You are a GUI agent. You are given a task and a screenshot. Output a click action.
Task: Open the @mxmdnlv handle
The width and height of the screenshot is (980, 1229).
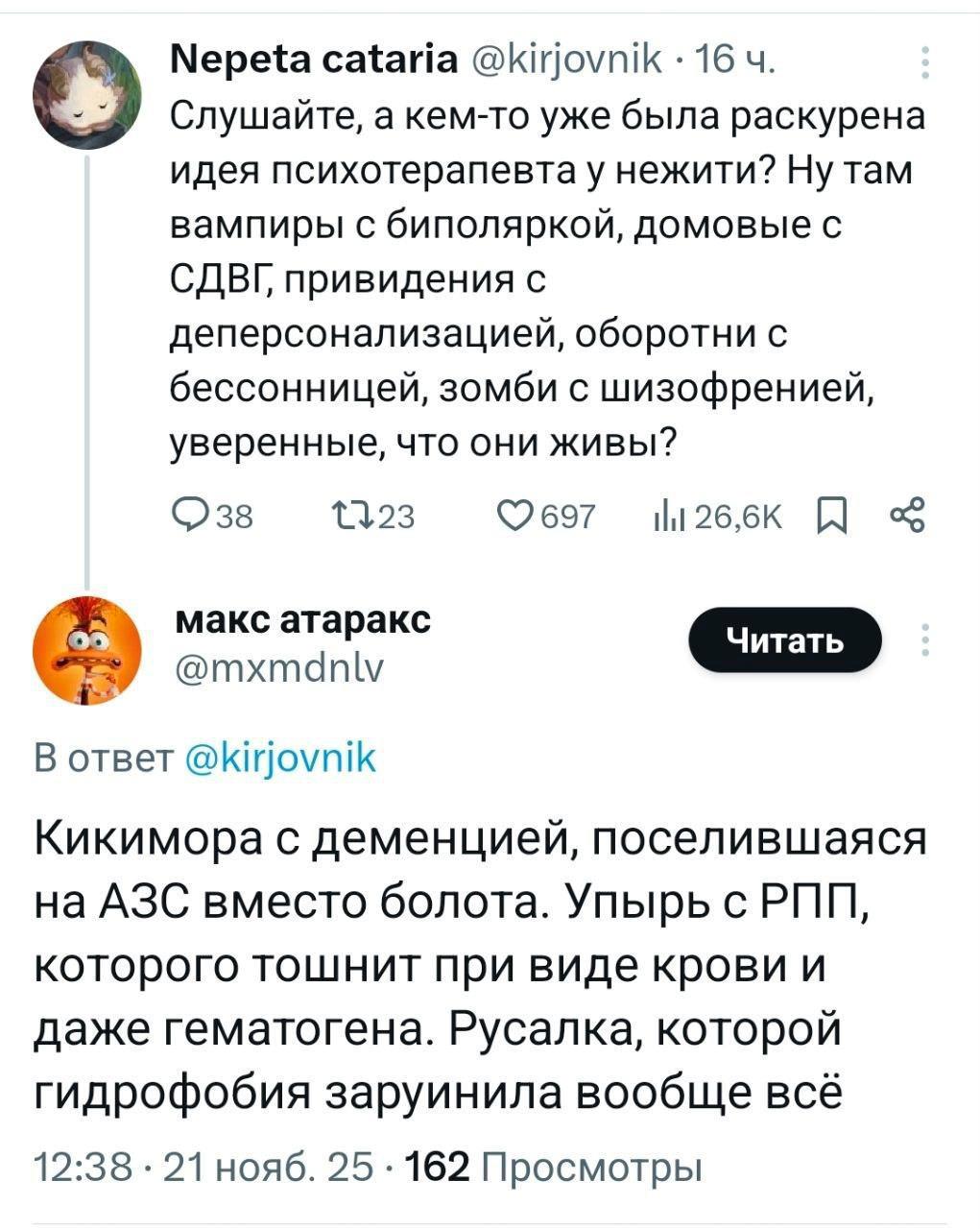coord(278,665)
